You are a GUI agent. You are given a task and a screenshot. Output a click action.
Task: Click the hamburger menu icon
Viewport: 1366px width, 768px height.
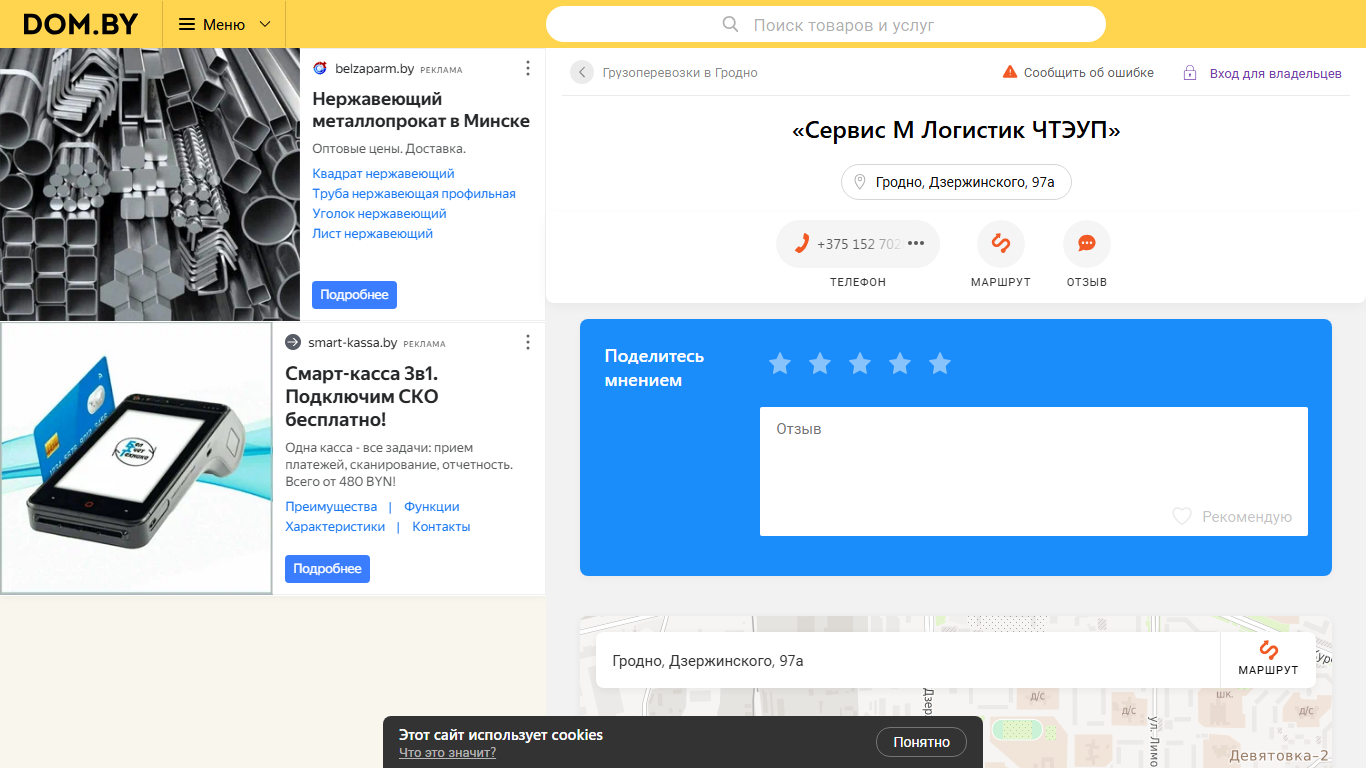(x=186, y=24)
